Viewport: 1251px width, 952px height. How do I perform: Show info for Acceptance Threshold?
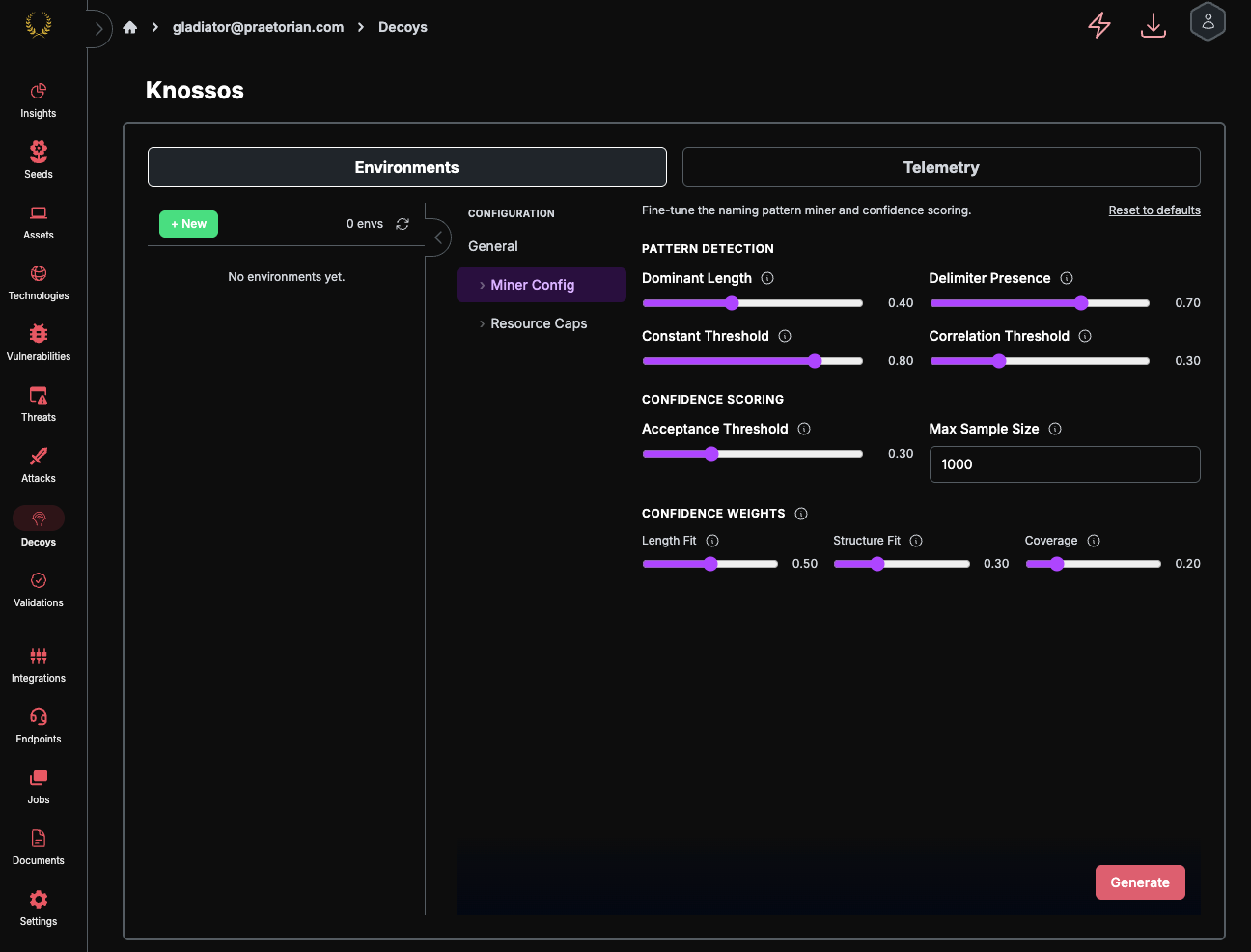point(804,429)
